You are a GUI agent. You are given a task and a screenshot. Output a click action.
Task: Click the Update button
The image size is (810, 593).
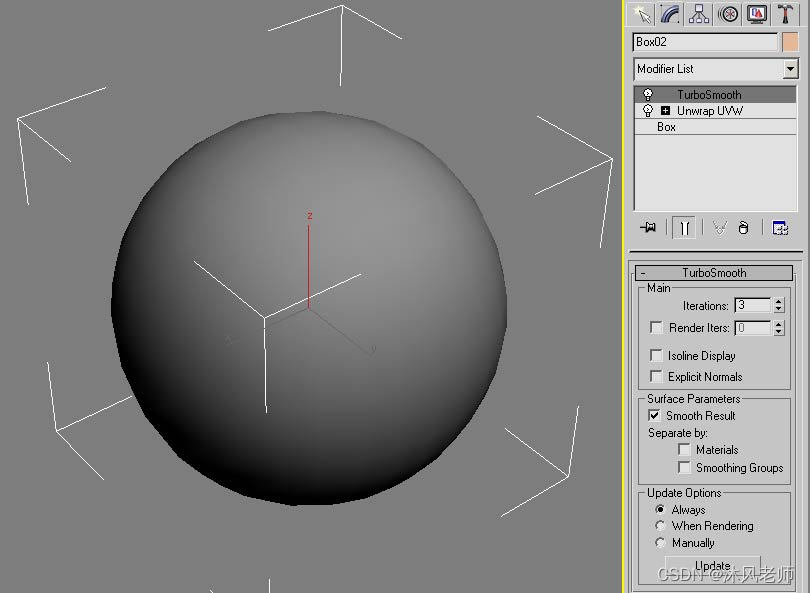coord(712,565)
